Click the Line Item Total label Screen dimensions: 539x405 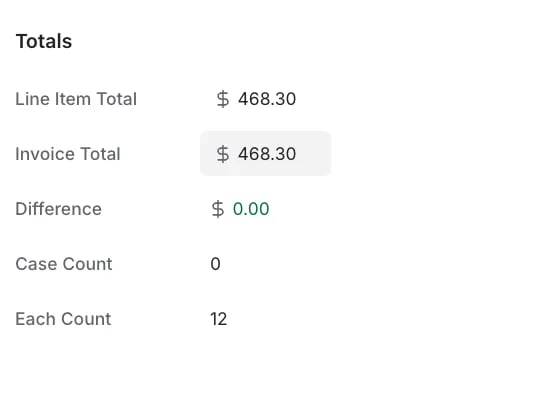(x=76, y=99)
